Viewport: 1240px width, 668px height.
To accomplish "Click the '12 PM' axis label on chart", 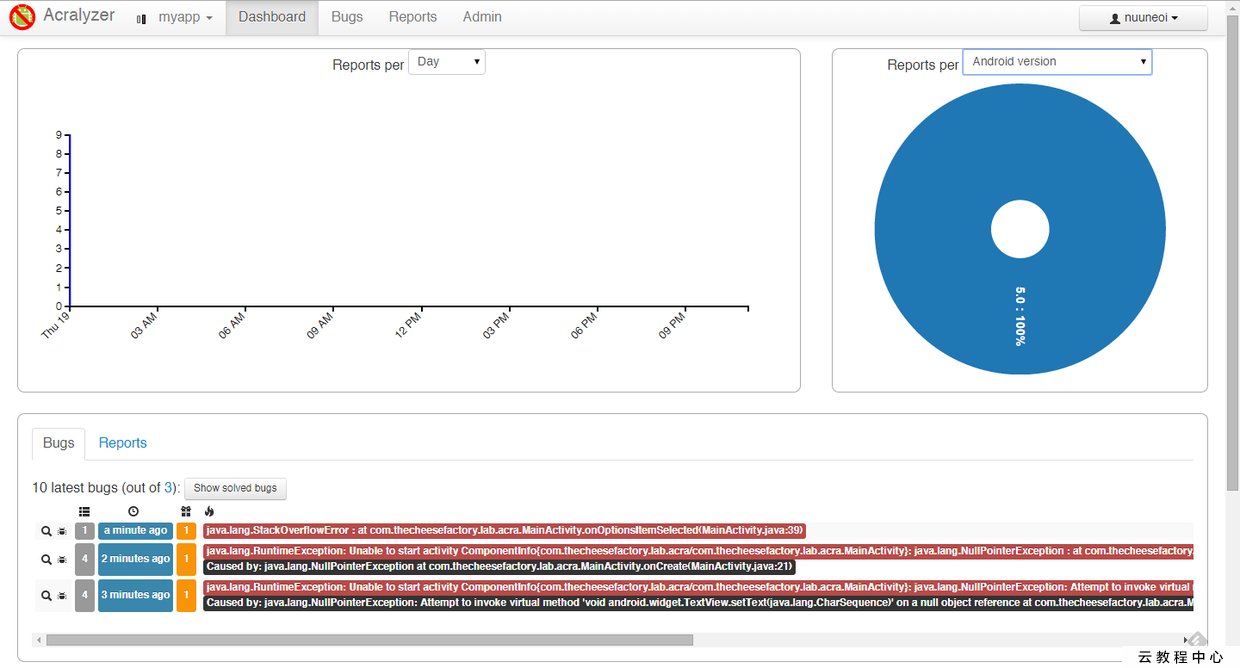I will tap(409, 326).
